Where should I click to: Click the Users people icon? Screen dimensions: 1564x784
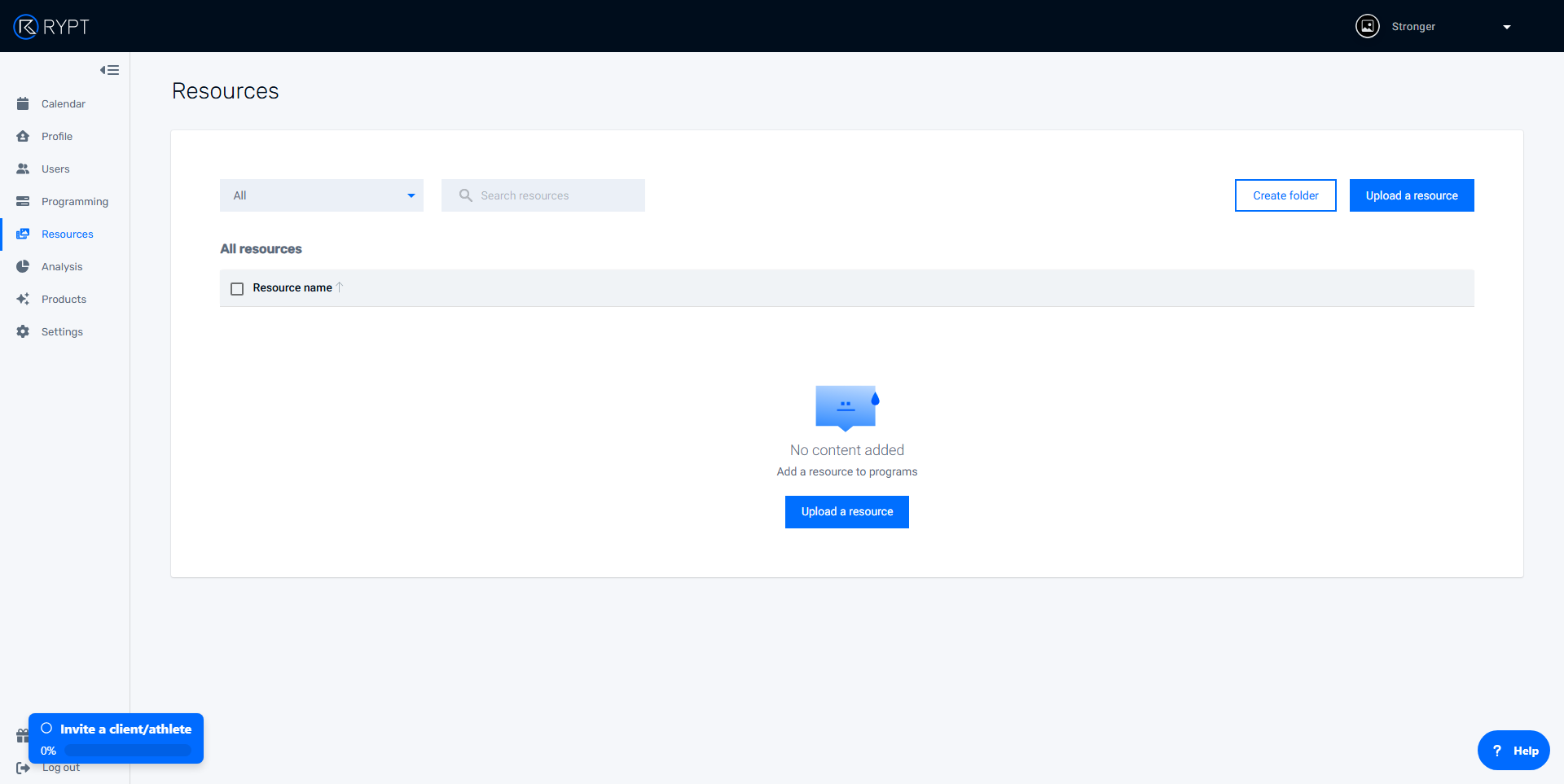23,169
